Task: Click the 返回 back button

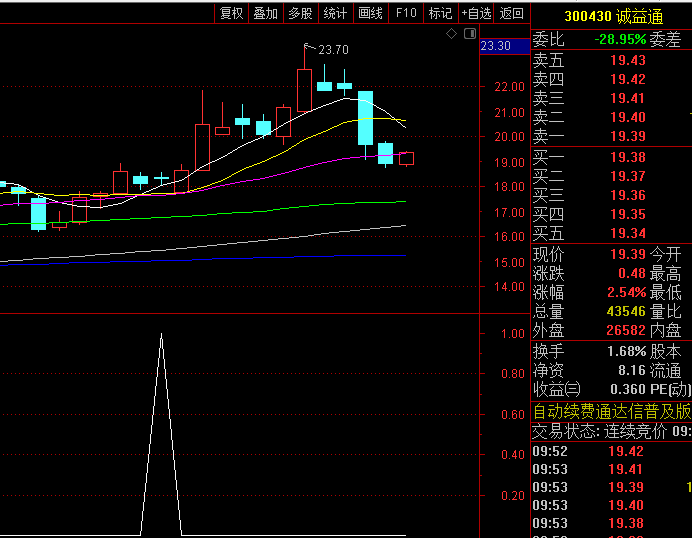Action: tap(511, 13)
